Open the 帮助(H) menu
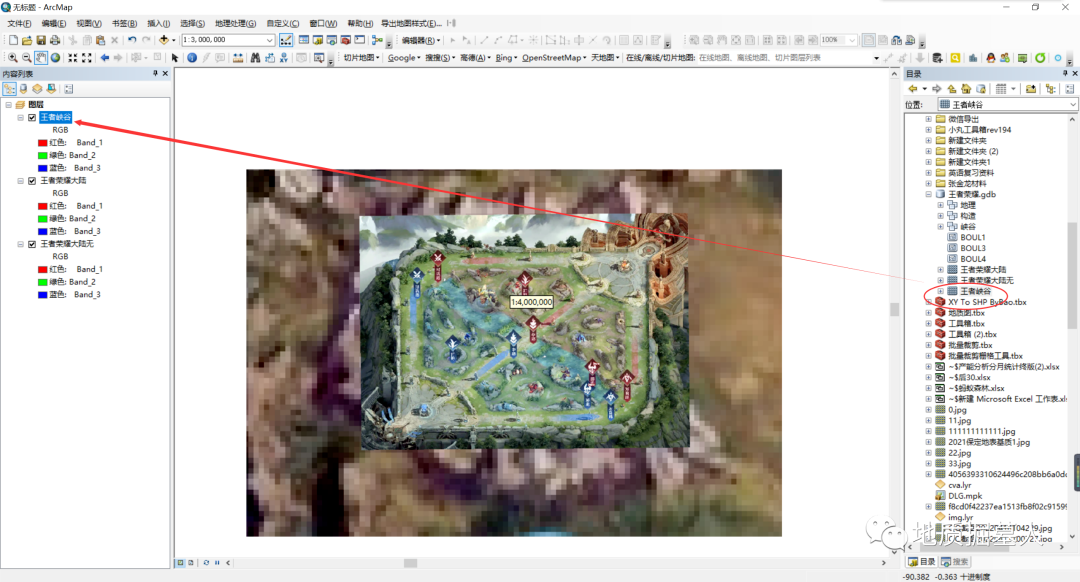This screenshot has width=1080, height=582. coord(360,23)
